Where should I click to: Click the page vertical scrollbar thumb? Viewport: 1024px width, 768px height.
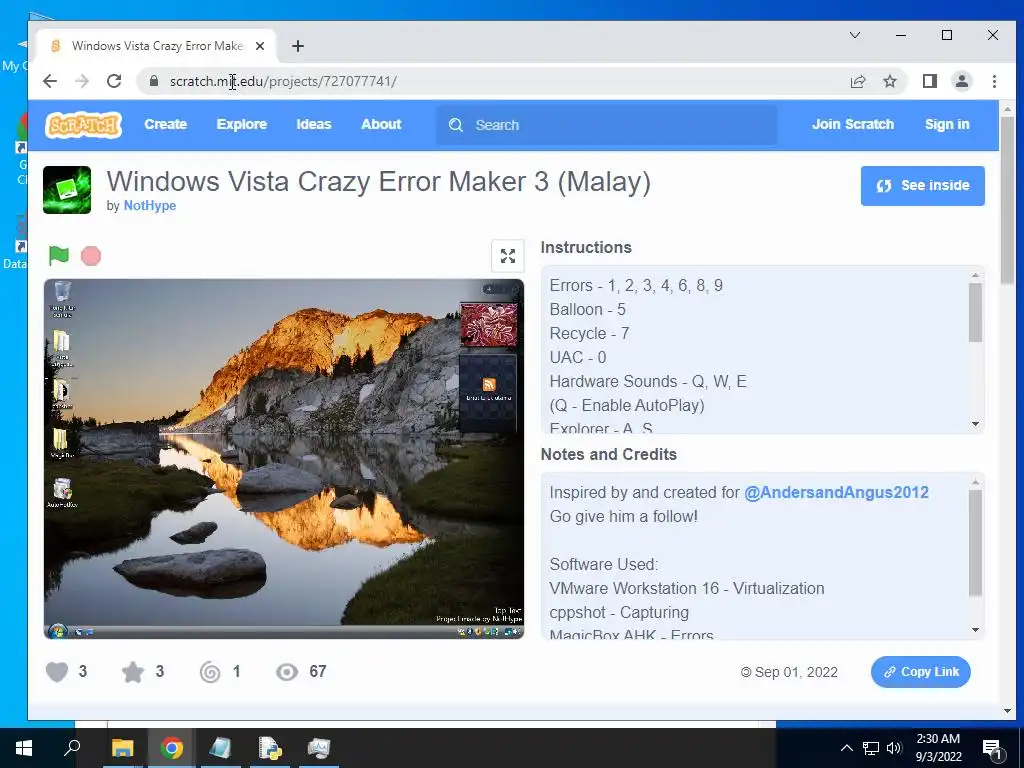point(1008,201)
